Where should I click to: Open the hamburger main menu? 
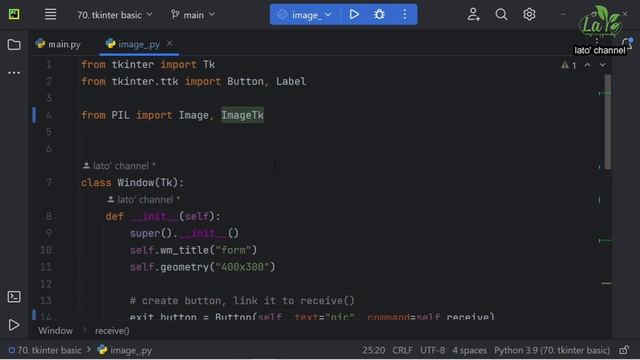coord(50,14)
